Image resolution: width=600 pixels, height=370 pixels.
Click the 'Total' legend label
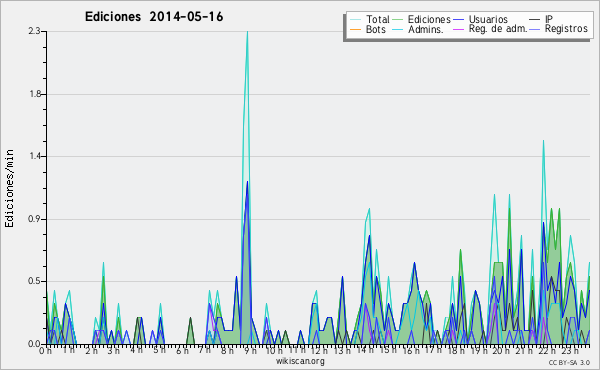(x=377, y=19)
